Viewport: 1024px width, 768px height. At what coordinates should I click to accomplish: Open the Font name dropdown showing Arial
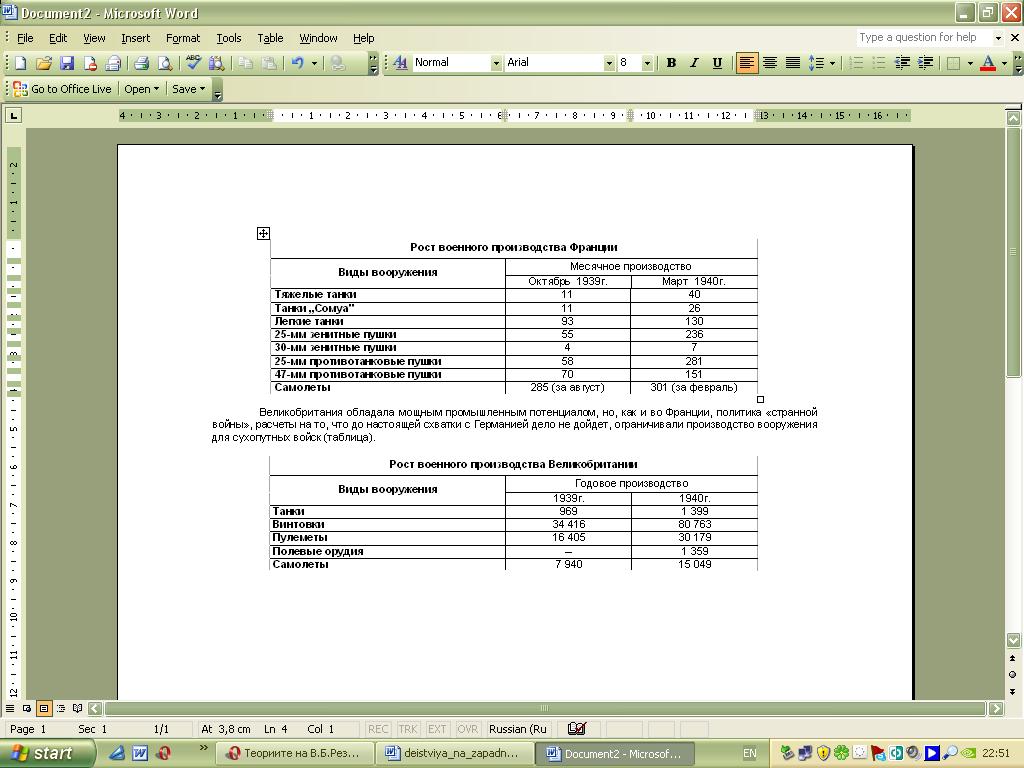pyautogui.click(x=608, y=63)
